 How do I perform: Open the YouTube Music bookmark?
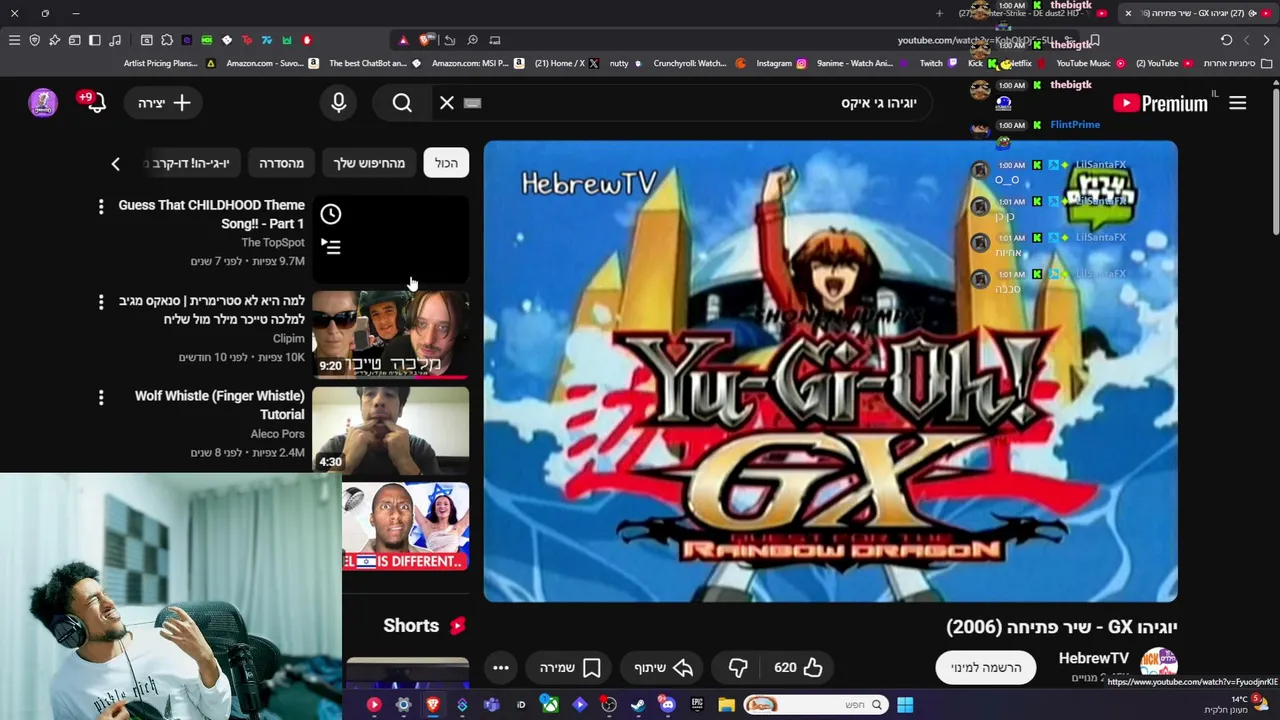pos(1090,63)
